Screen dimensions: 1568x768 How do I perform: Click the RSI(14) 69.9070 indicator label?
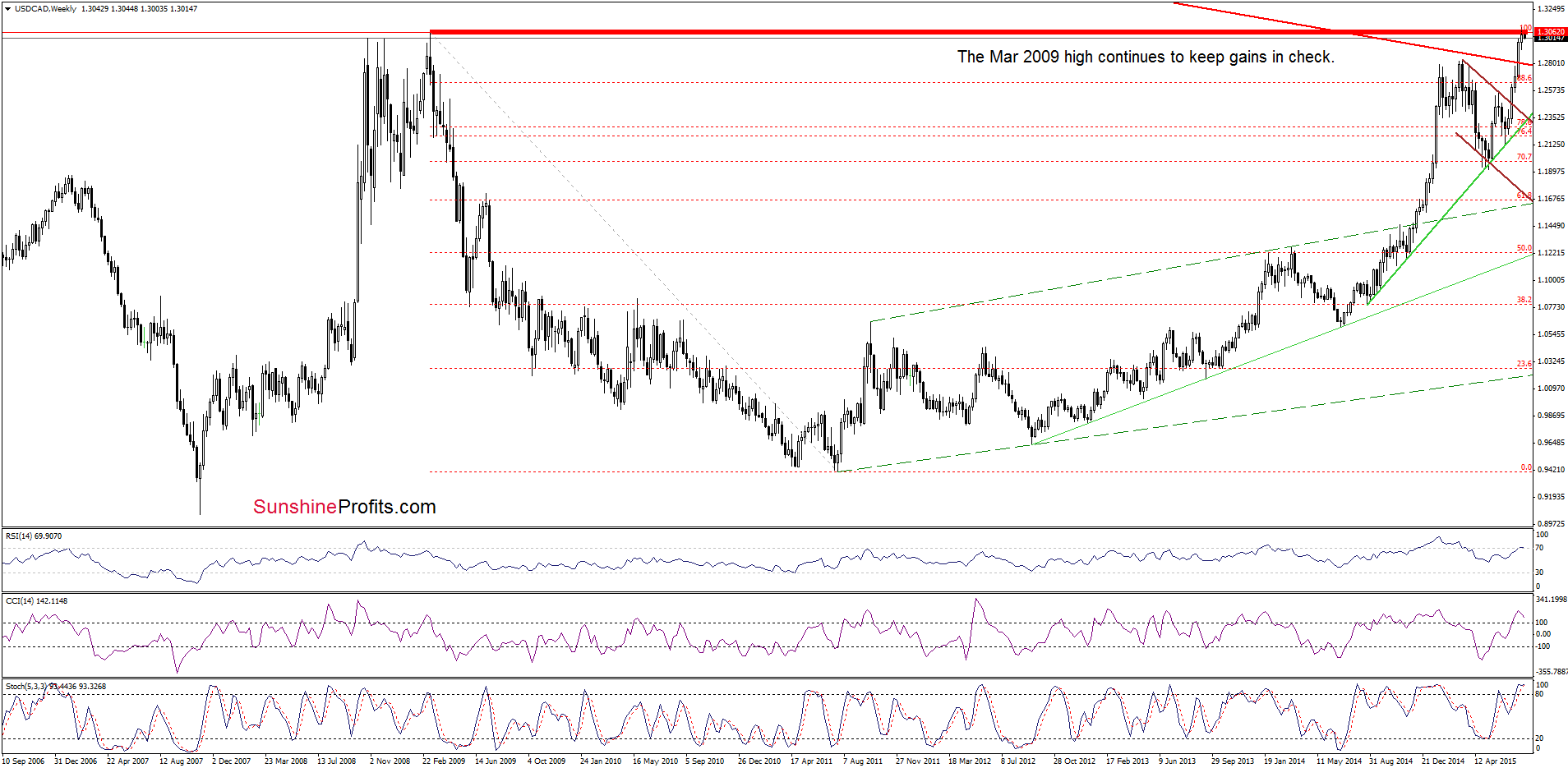click(x=34, y=536)
